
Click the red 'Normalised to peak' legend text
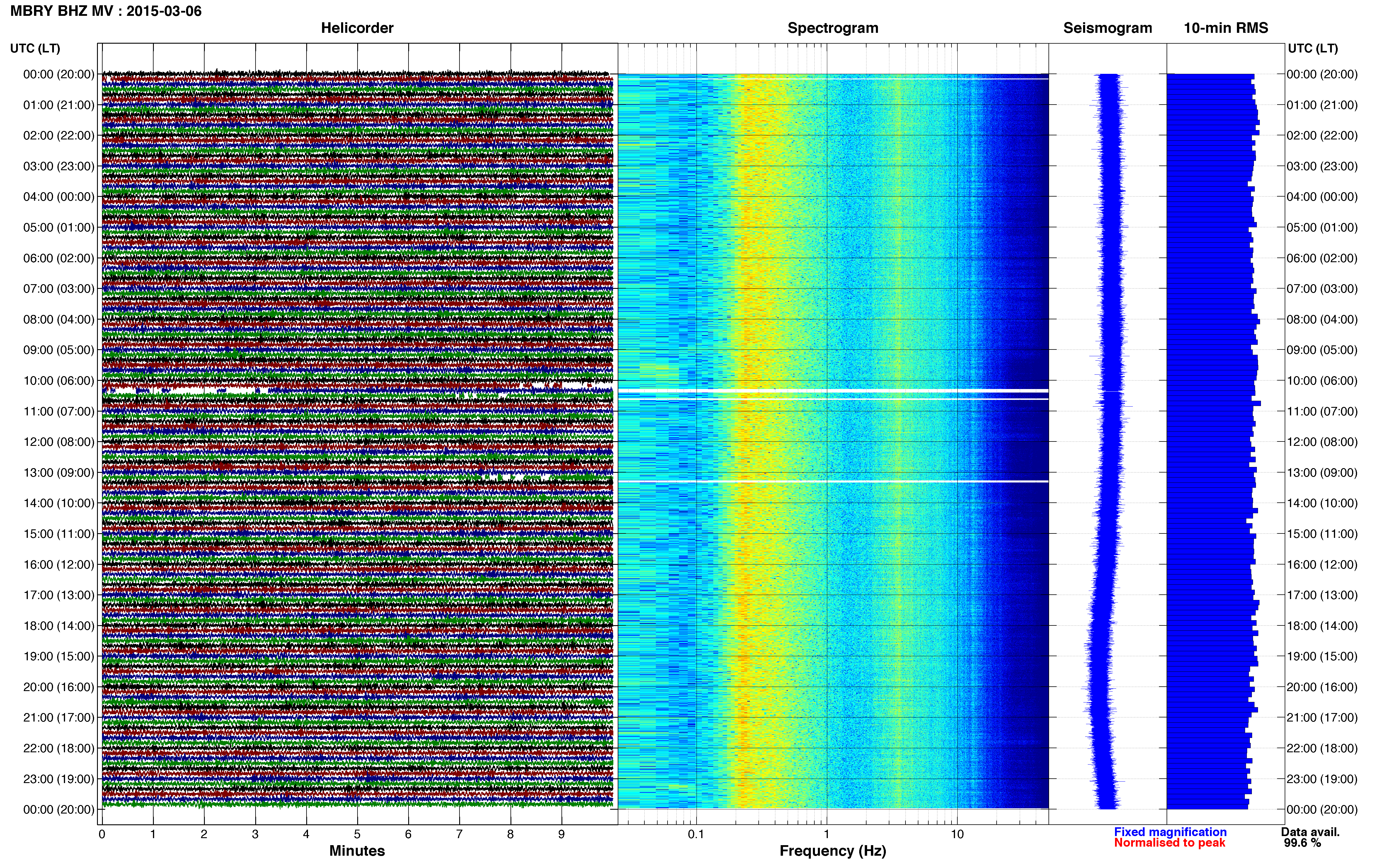(x=1170, y=843)
